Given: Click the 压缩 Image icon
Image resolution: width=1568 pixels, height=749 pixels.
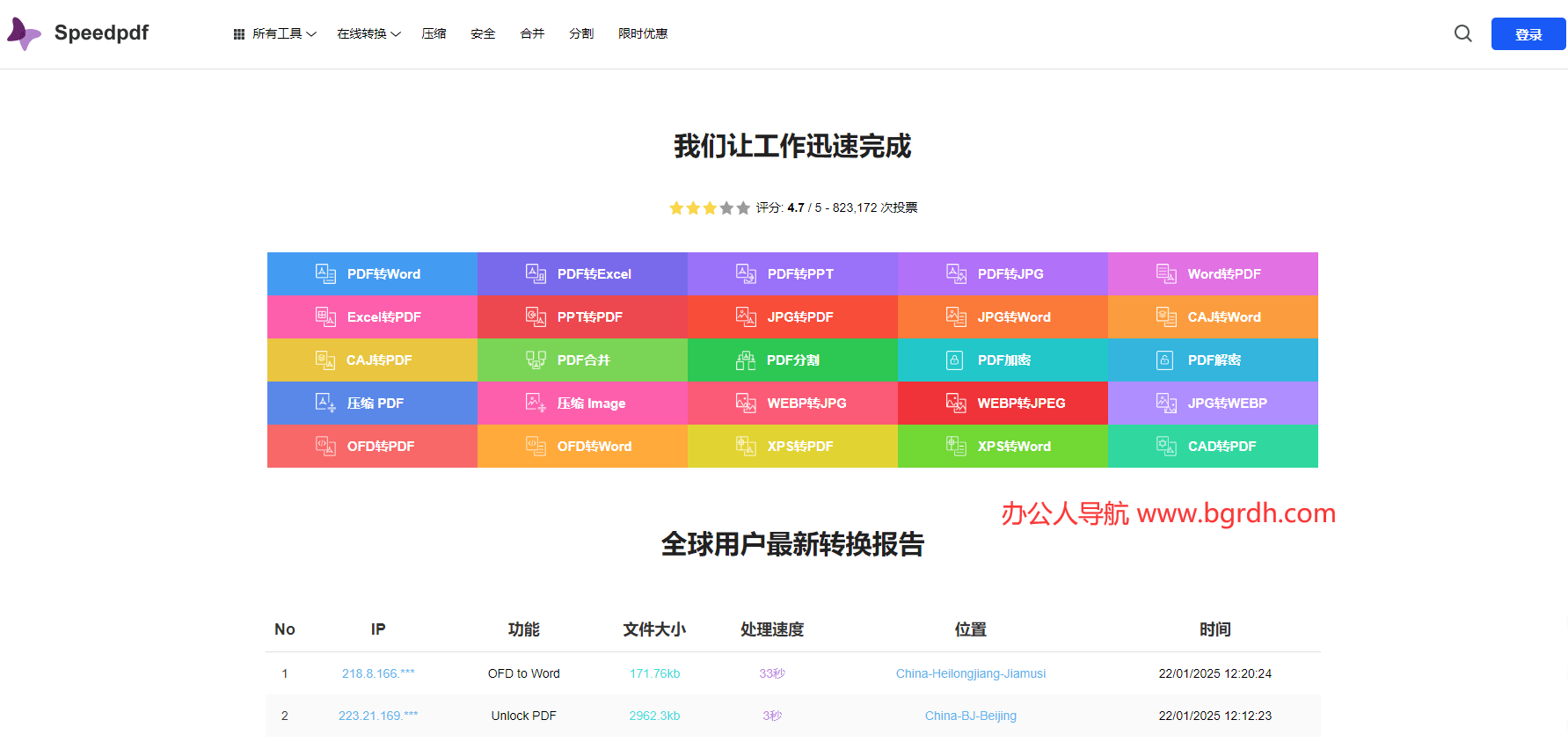Looking at the screenshot, I should click(536, 403).
